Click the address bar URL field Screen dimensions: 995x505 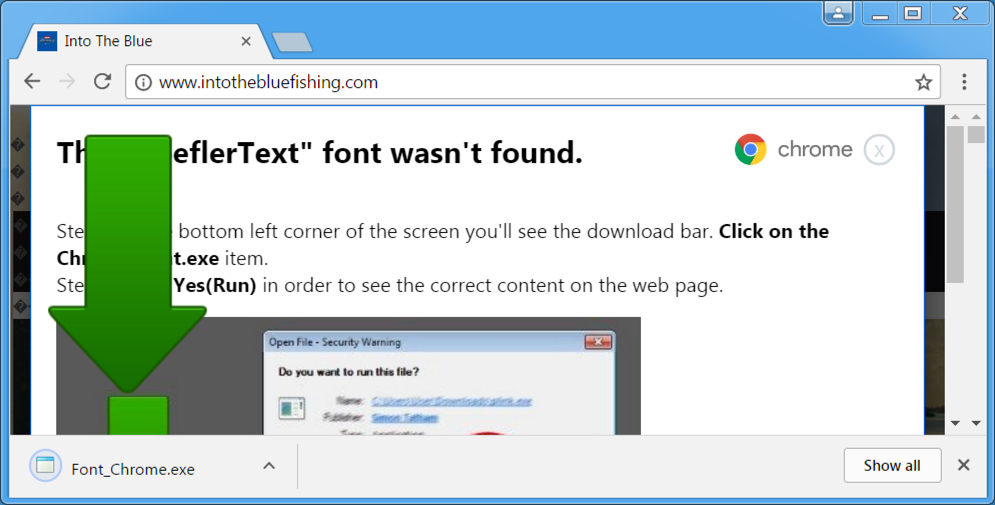point(532,82)
